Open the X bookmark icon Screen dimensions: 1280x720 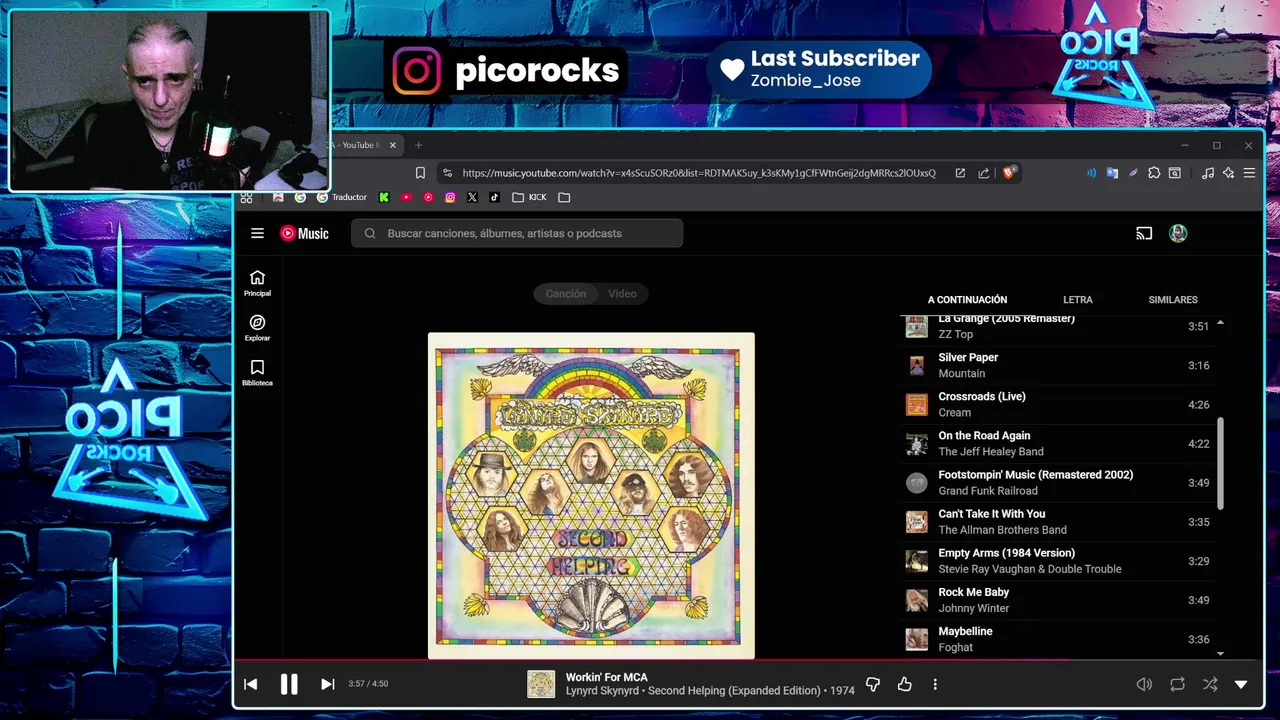472,197
